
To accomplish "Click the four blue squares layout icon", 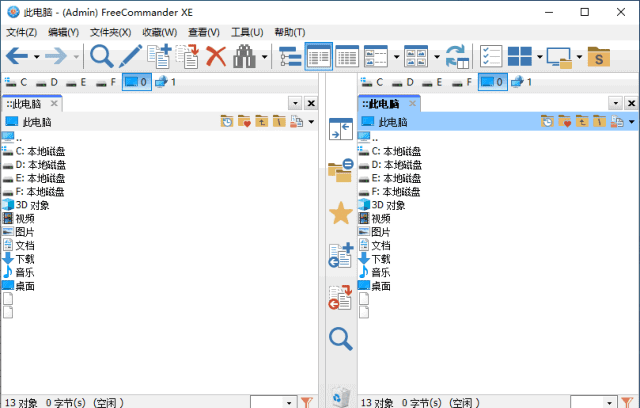I will tap(520, 56).
